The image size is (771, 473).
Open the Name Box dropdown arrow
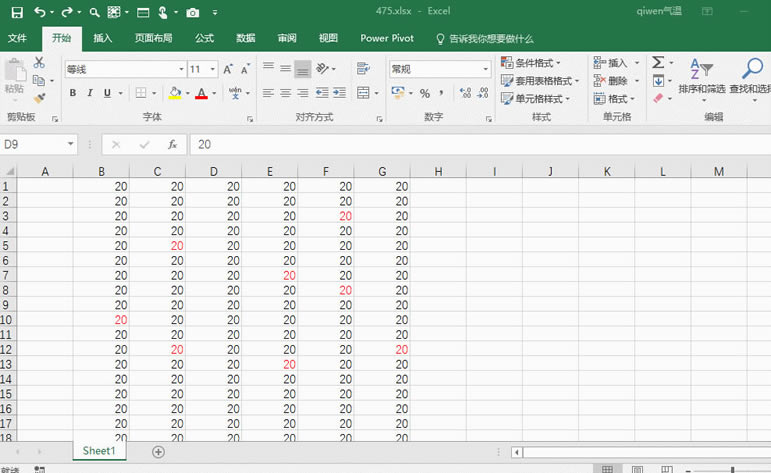click(71, 144)
